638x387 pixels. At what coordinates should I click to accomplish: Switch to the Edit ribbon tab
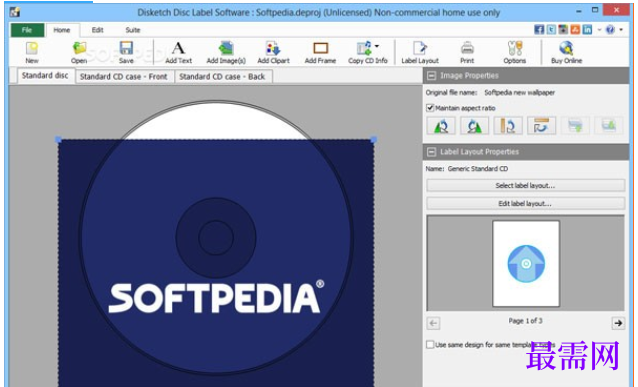[97, 30]
